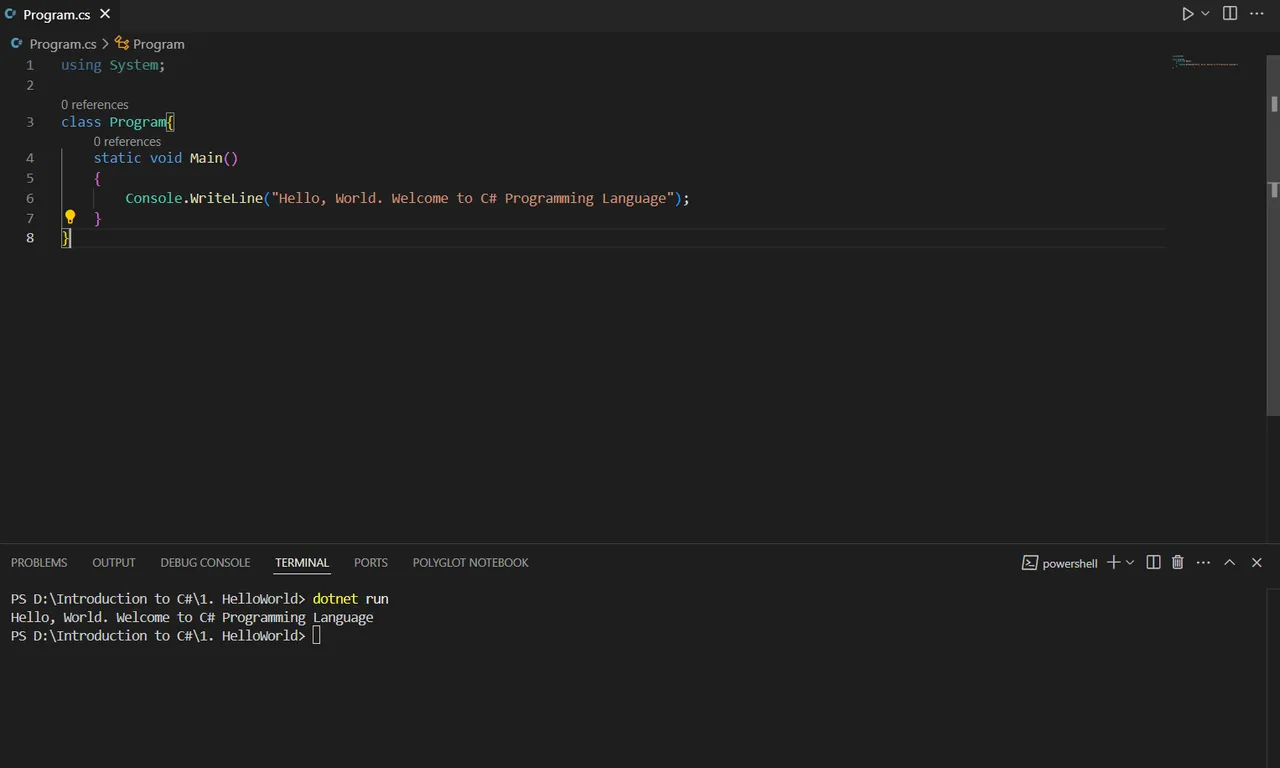Open 0 references above Main method

coord(127,141)
